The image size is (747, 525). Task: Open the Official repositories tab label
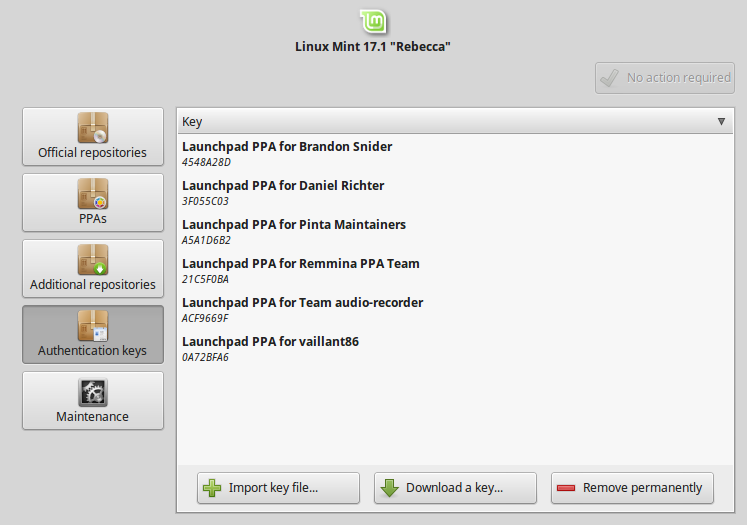(92, 152)
